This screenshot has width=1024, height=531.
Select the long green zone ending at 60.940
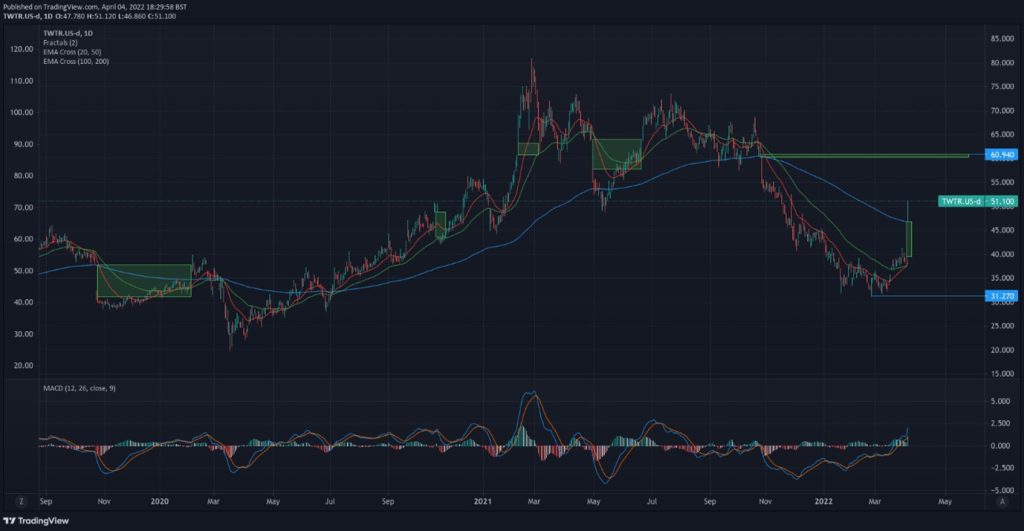pos(866,155)
